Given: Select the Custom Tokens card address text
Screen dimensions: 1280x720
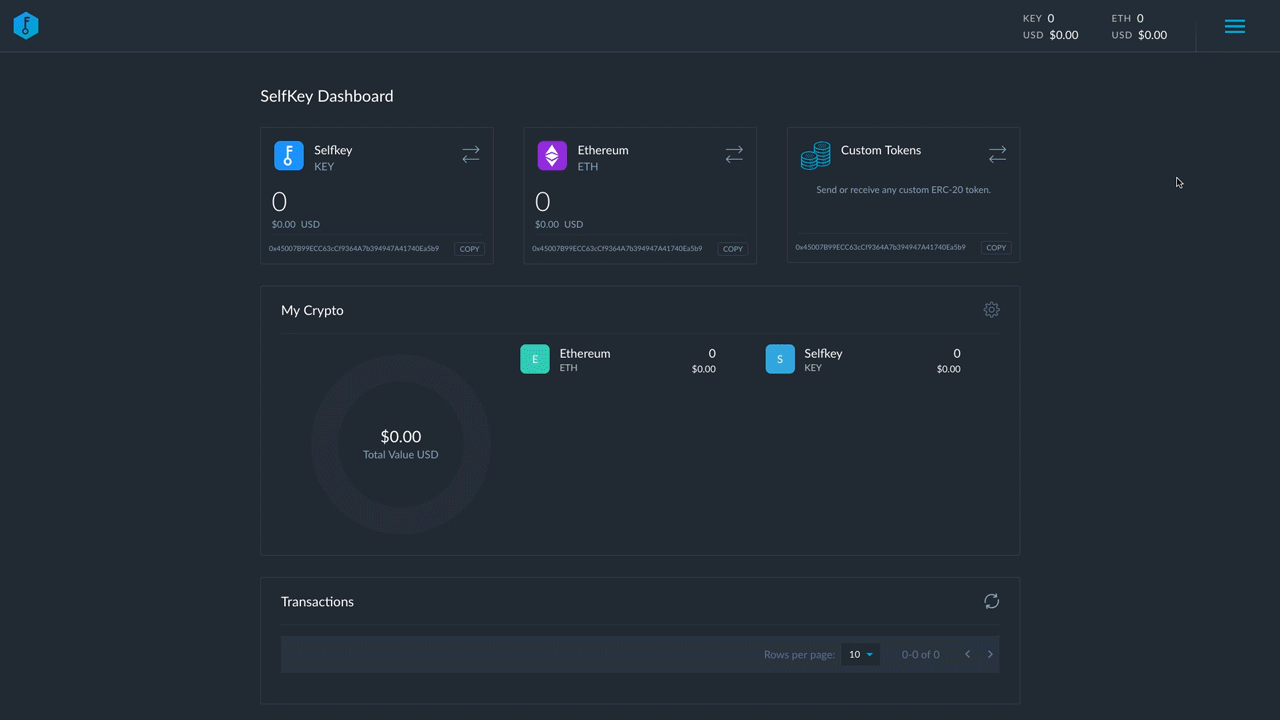Looking at the screenshot, I should 881,247.
